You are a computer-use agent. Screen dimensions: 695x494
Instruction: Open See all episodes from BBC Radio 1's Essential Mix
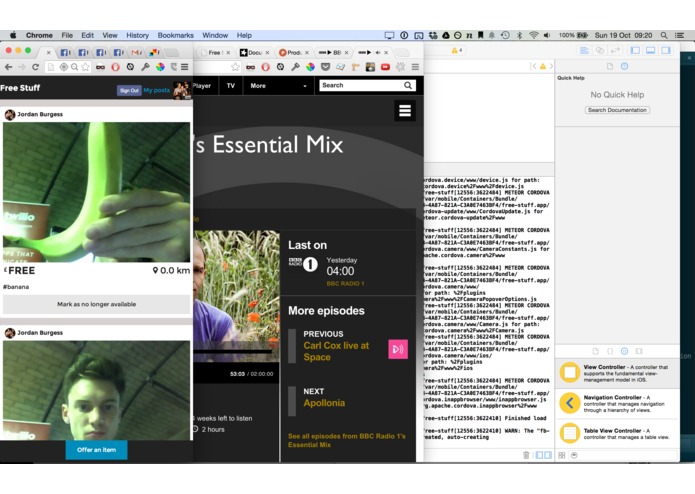tap(347, 440)
